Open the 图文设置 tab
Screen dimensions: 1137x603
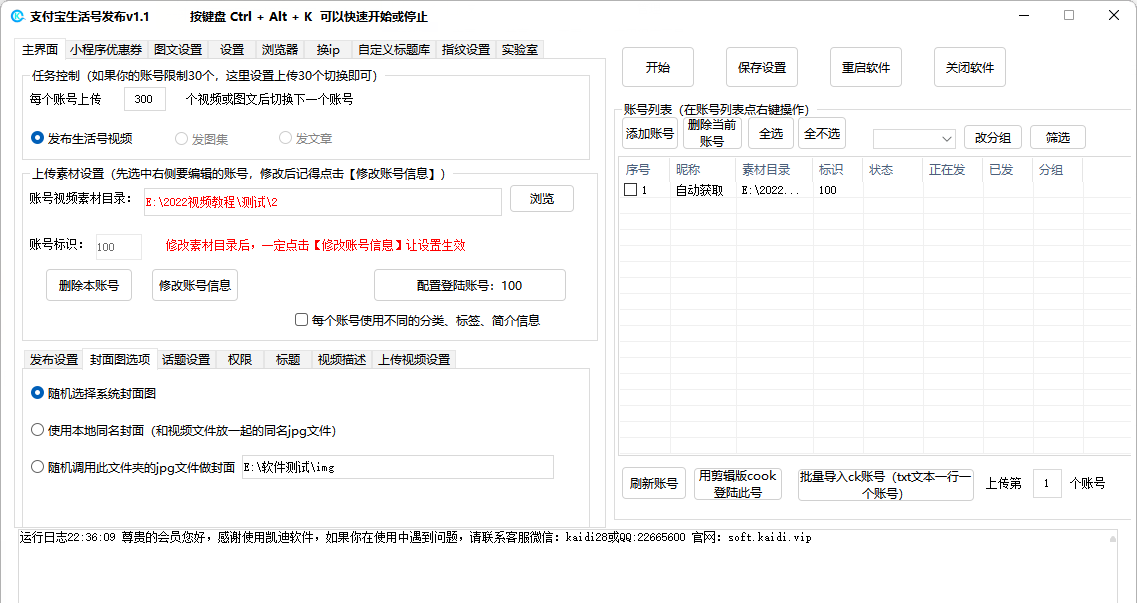coord(178,49)
